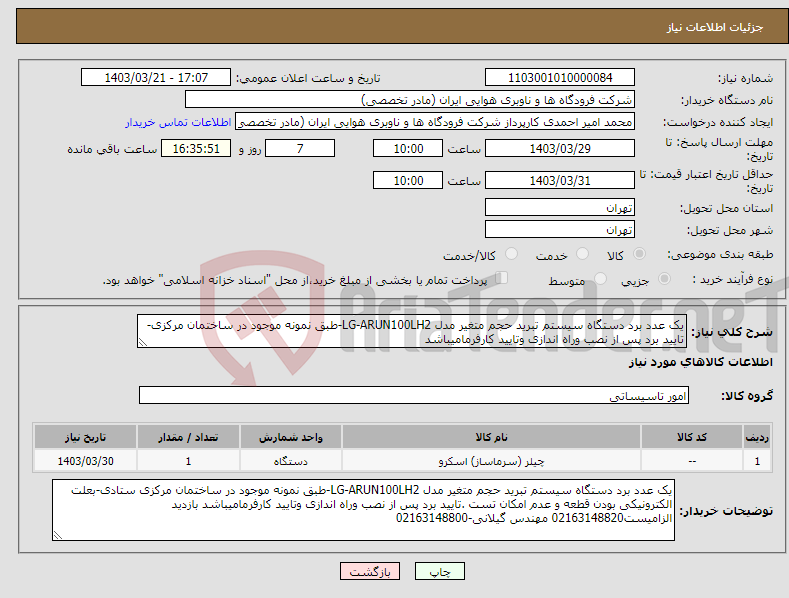
Task: Click the response deadline date 1403/03/29
Action: (x=560, y=148)
